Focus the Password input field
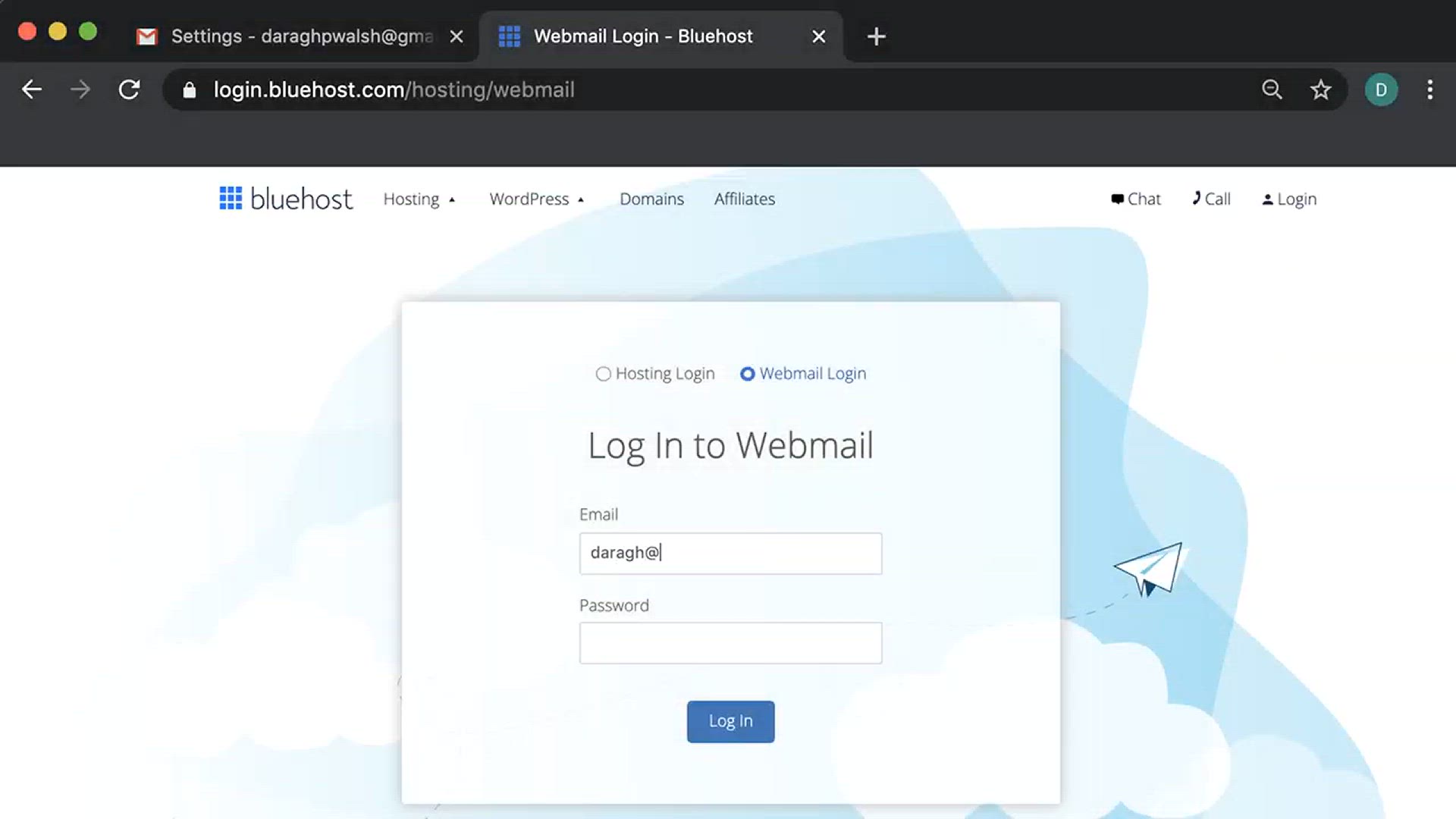 730,643
